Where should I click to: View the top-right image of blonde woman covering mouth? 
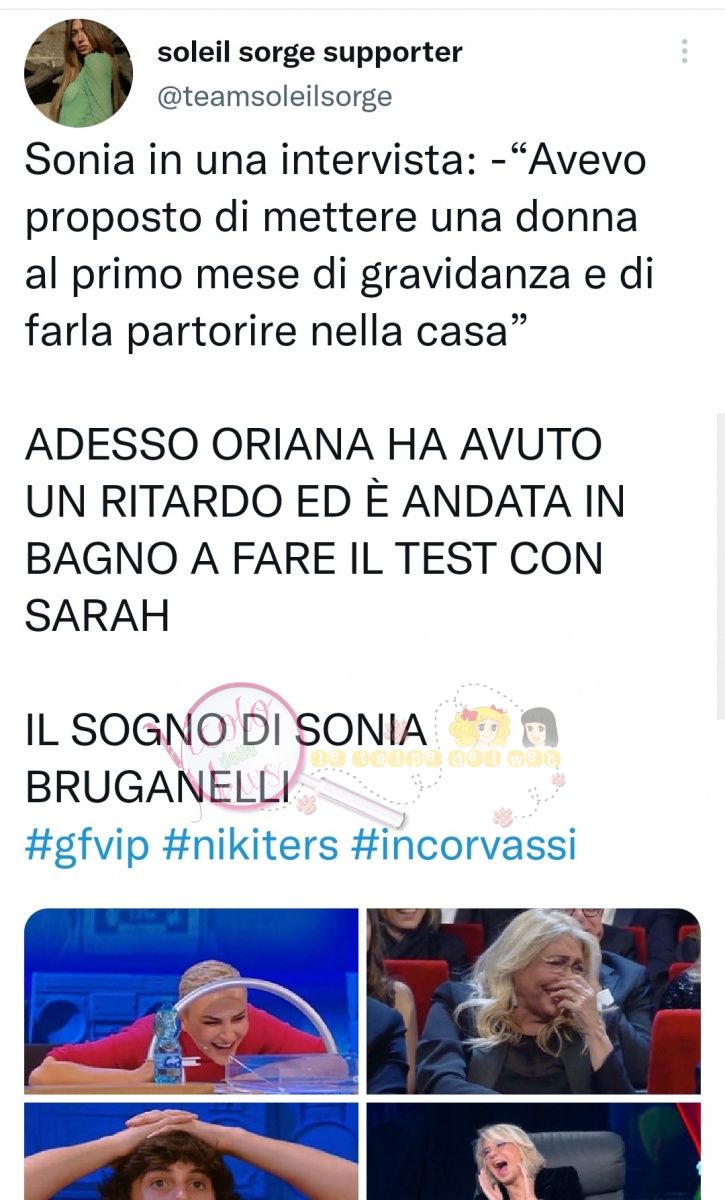click(x=533, y=1001)
